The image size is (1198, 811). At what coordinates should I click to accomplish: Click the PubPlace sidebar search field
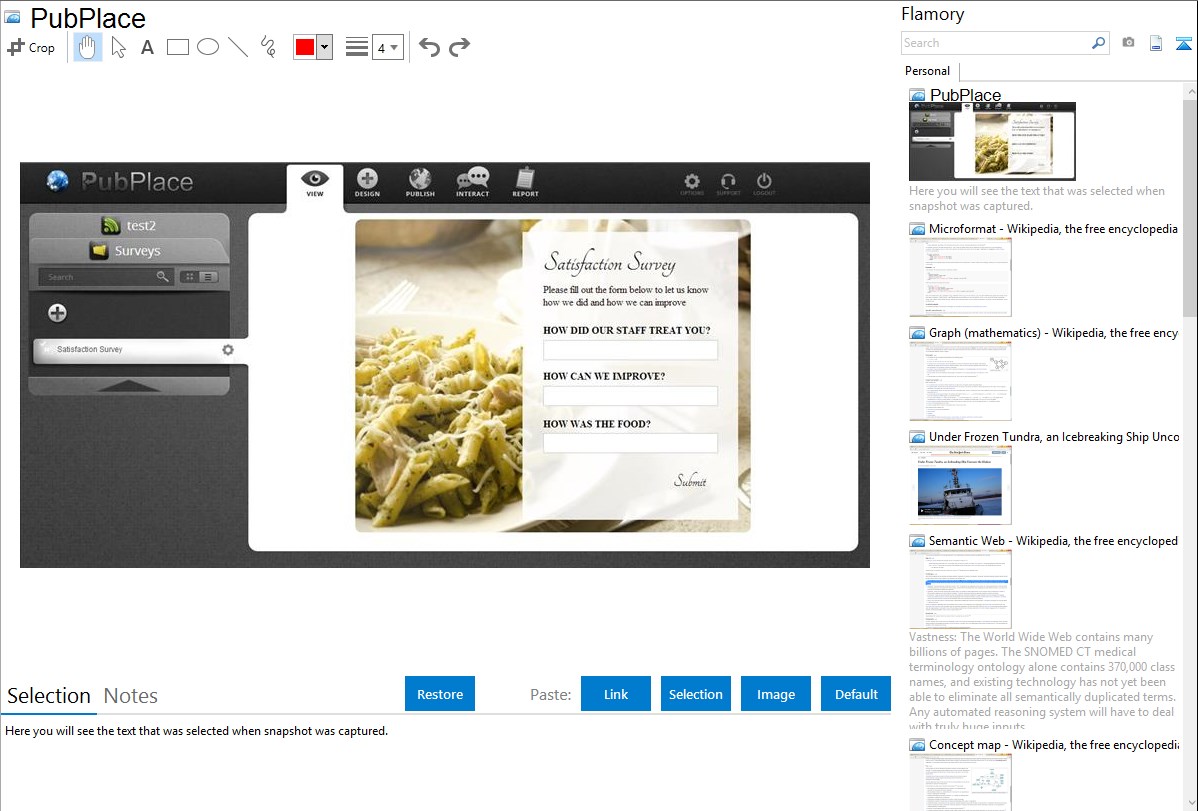click(106, 277)
